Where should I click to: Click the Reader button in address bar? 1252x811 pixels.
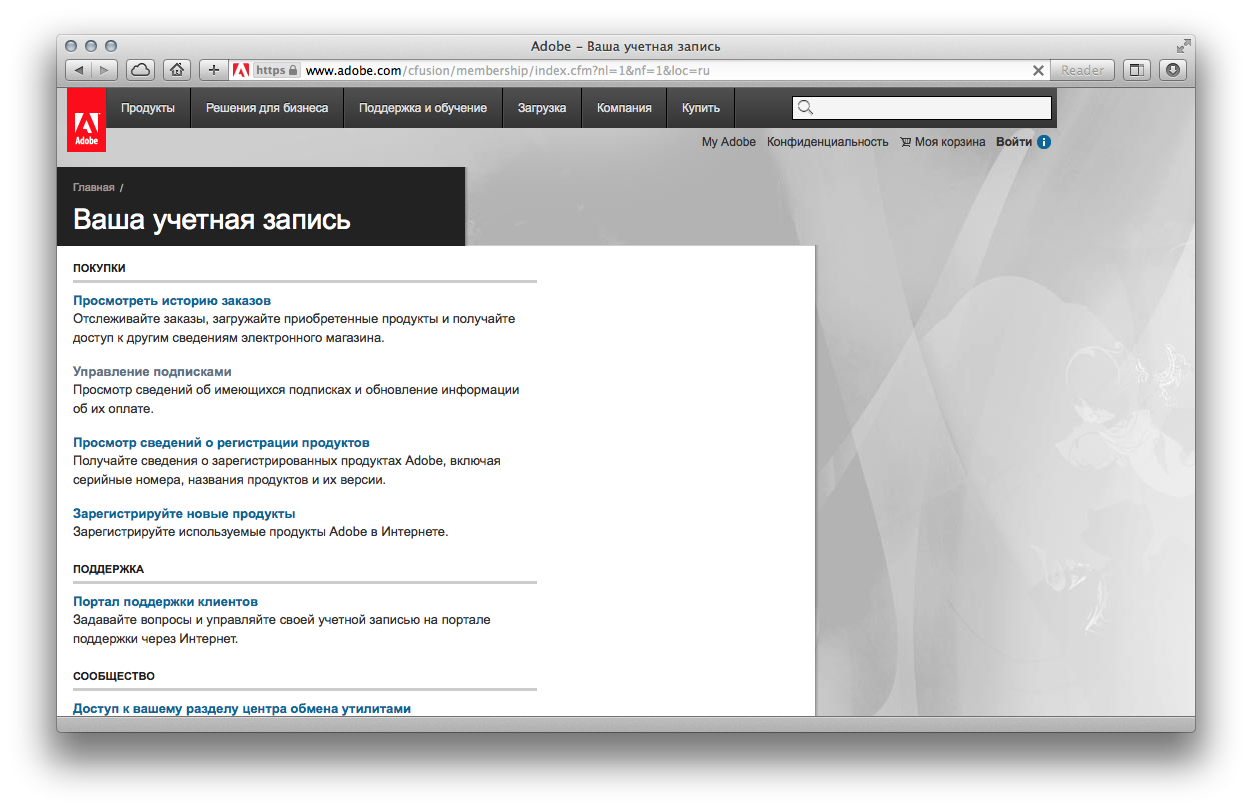(1082, 70)
